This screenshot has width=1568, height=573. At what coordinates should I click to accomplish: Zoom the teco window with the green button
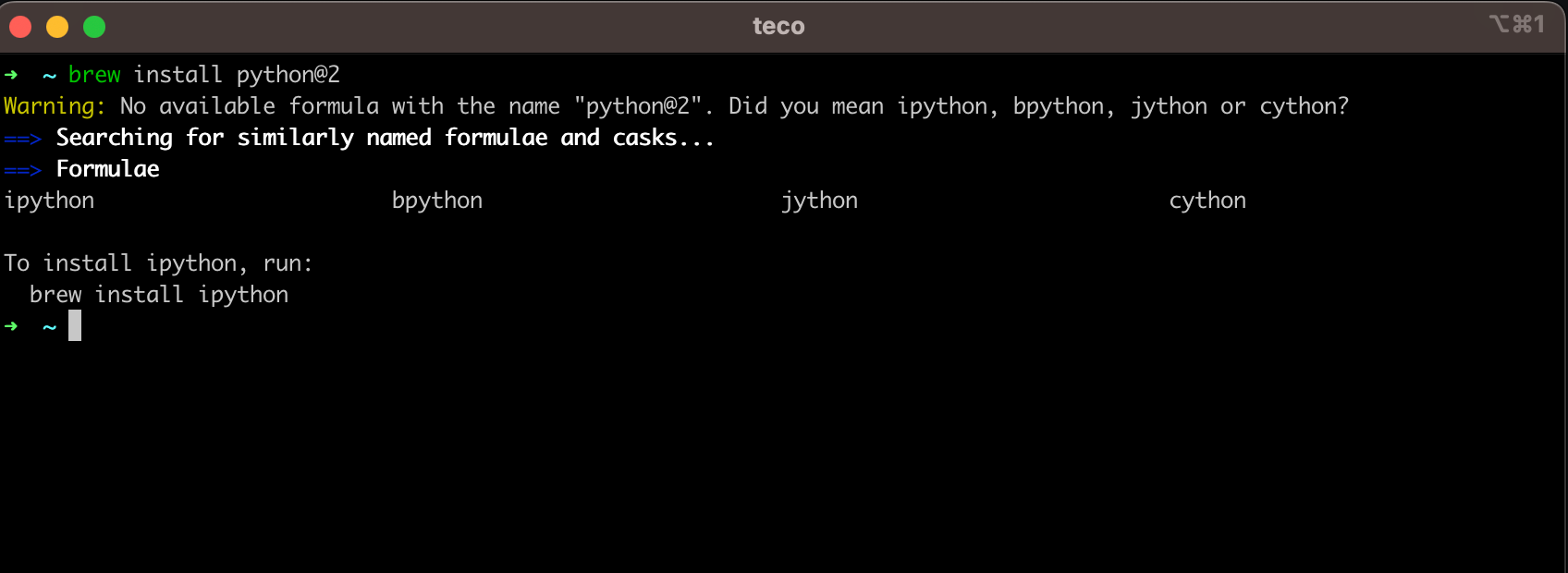[94, 27]
